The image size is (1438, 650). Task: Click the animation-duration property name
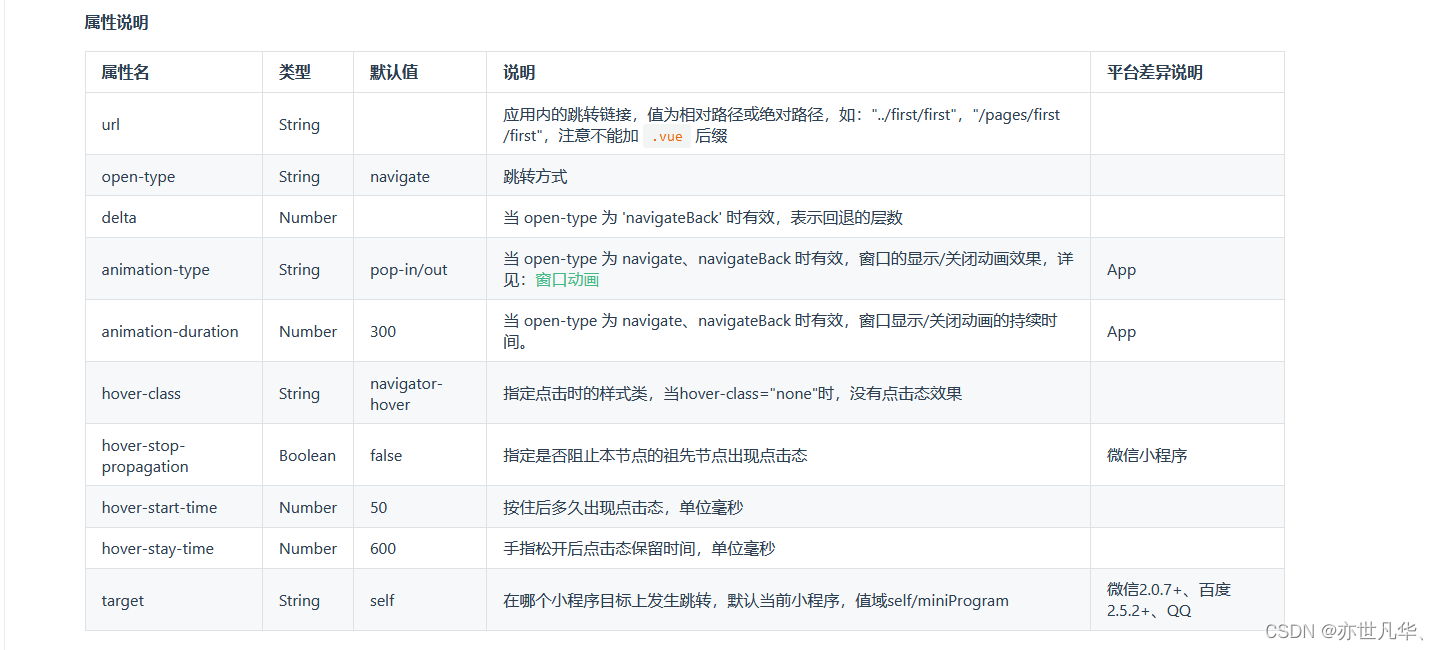[x=170, y=332]
